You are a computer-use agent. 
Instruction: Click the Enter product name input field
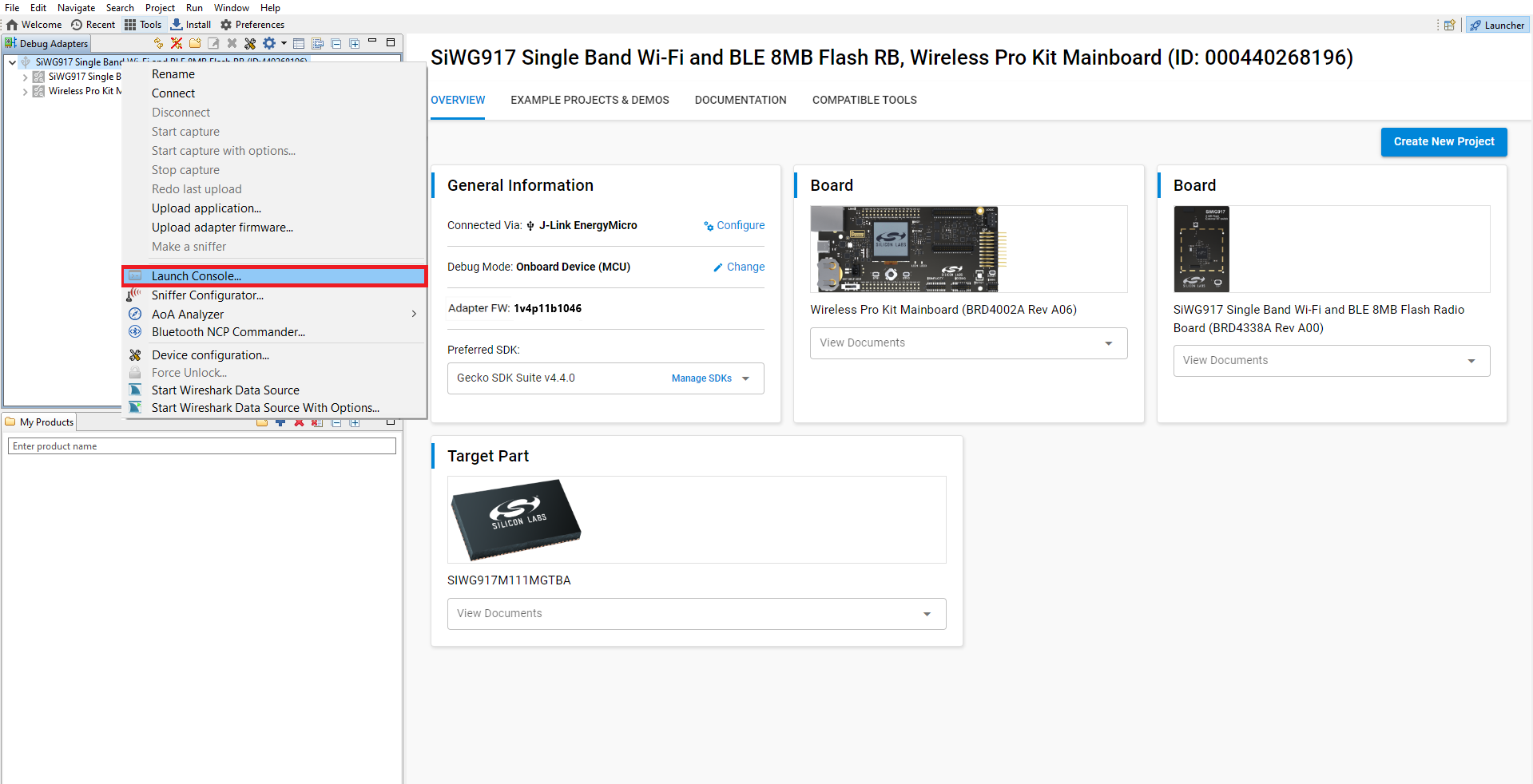(201, 446)
